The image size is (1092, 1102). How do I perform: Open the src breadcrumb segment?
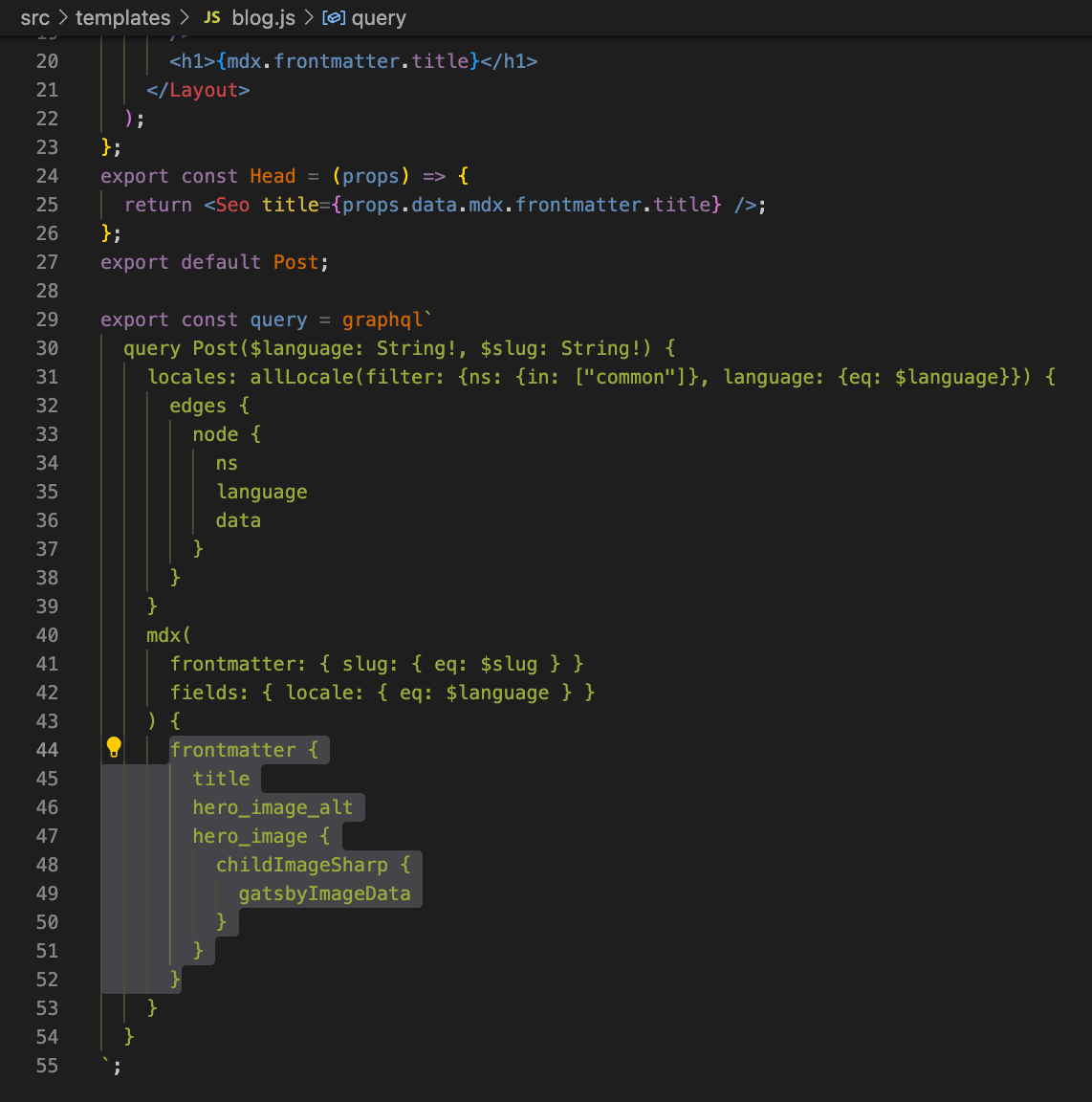tap(35, 17)
